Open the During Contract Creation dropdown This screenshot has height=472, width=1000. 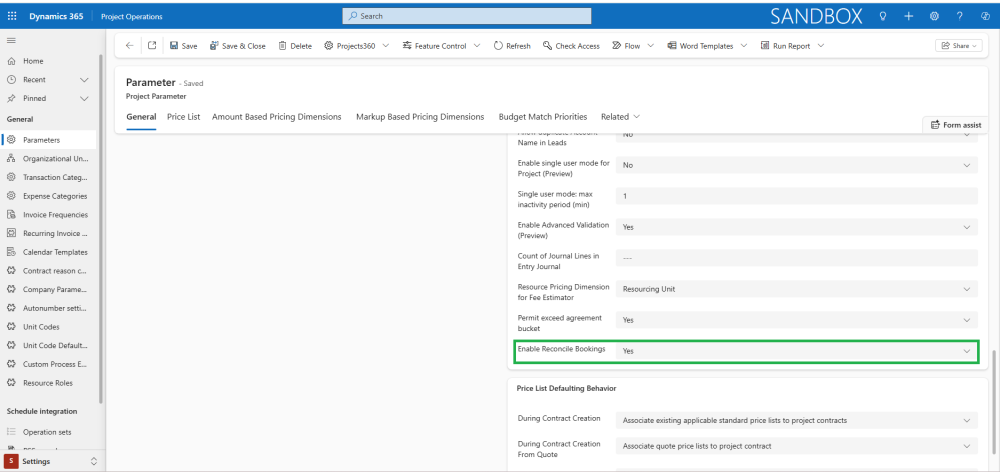pyautogui.click(x=796, y=419)
